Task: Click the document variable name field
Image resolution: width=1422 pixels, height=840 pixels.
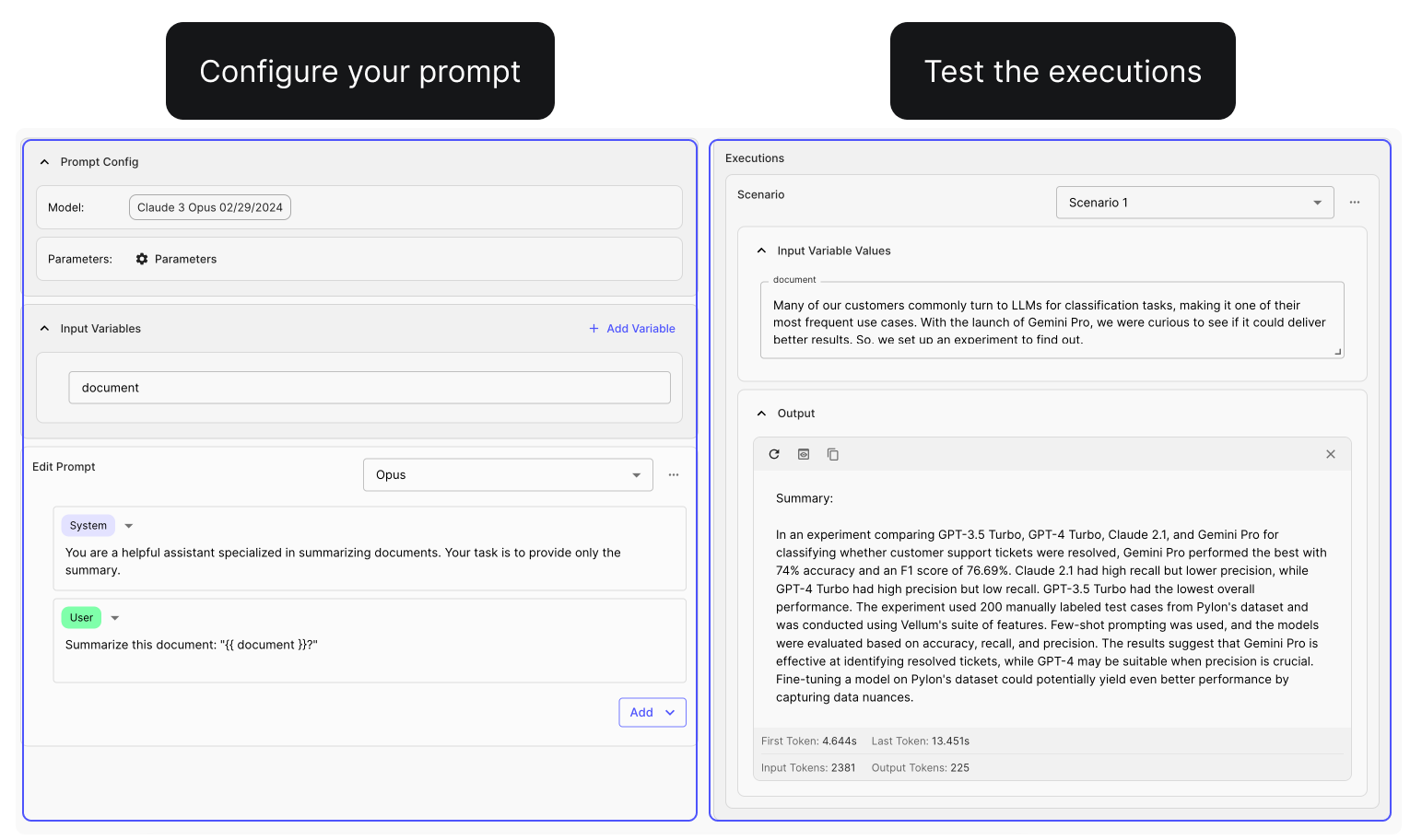Action: pos(370,388)
